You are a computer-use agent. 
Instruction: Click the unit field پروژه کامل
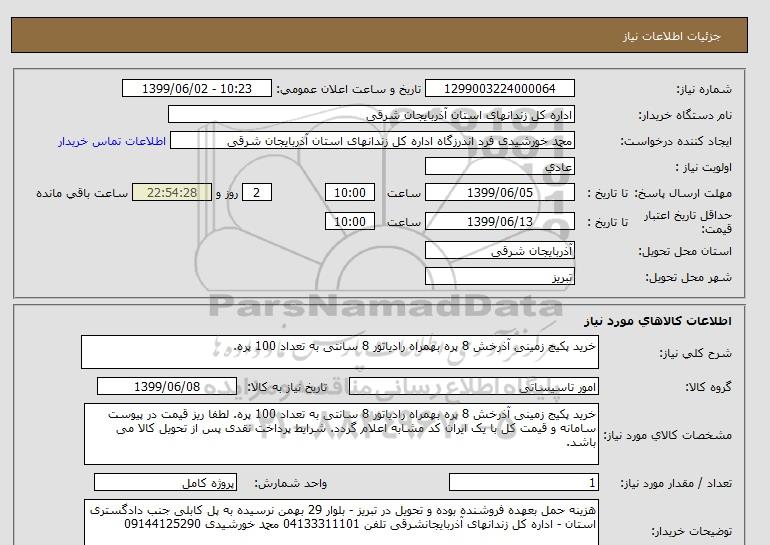(x=165, y=483)
